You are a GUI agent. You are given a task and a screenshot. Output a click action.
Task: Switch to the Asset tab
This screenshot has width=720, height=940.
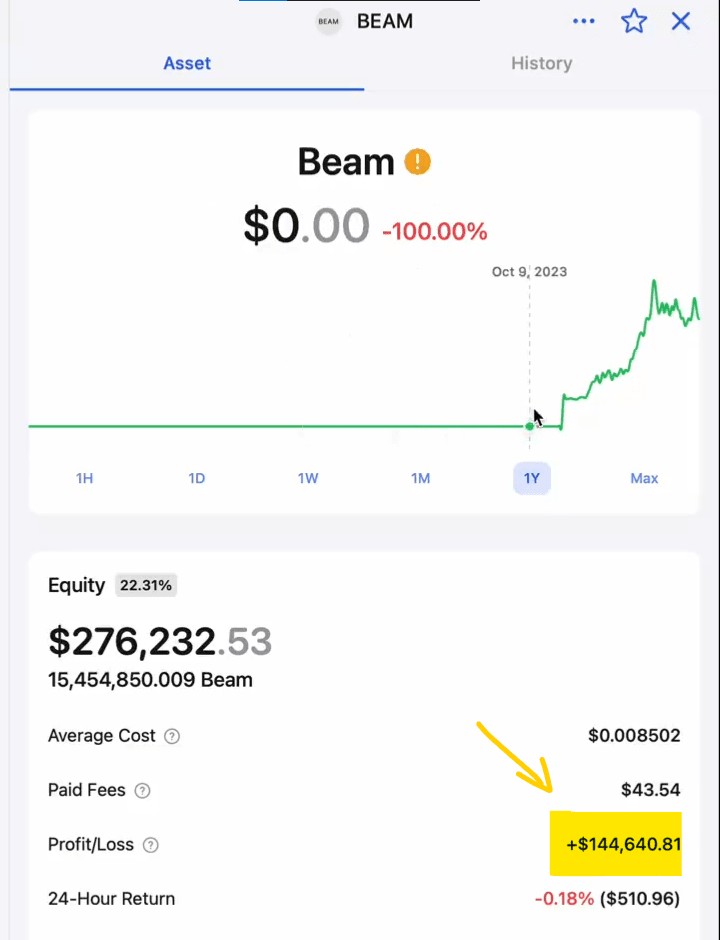(187, 63)
